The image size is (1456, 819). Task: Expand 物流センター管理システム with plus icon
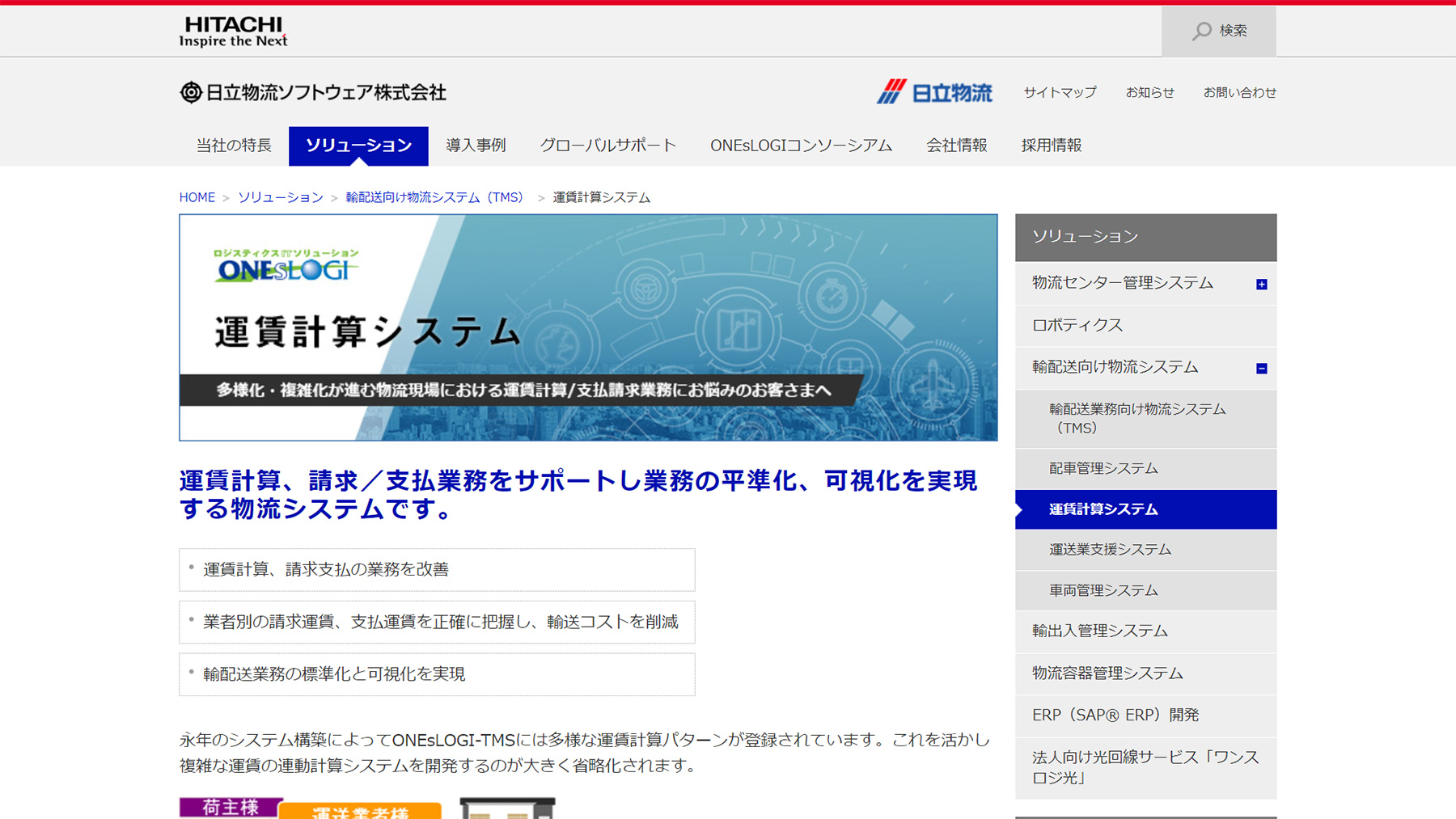1261,284
